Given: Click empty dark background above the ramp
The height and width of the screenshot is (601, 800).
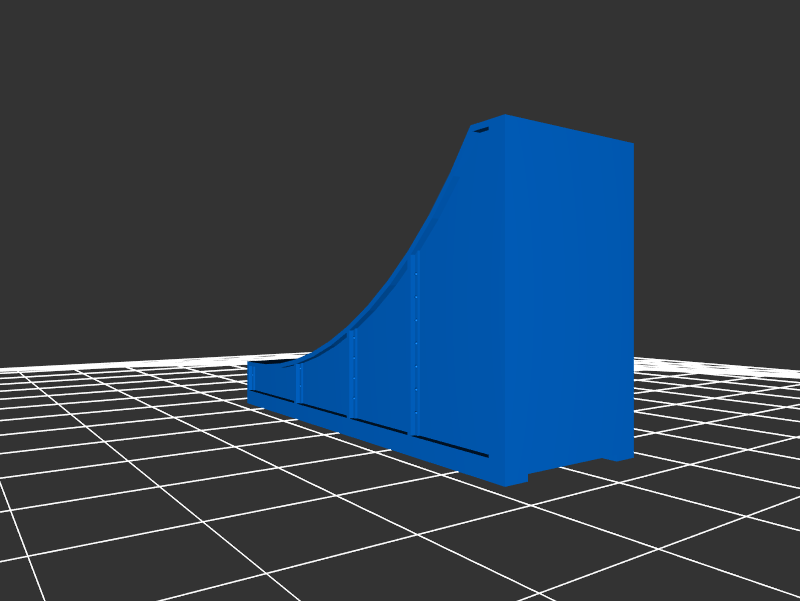Looking at the screenshot, I should click(300, 150).
